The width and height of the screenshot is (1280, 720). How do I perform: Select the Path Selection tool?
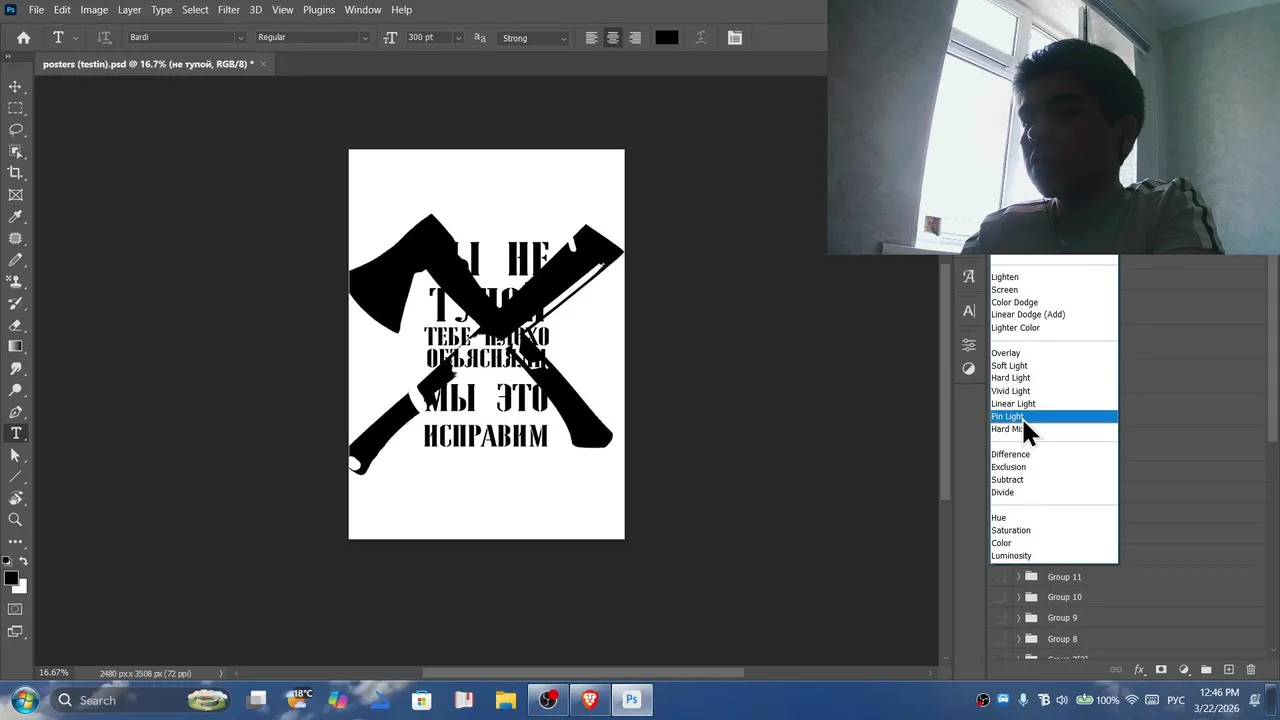15,455
